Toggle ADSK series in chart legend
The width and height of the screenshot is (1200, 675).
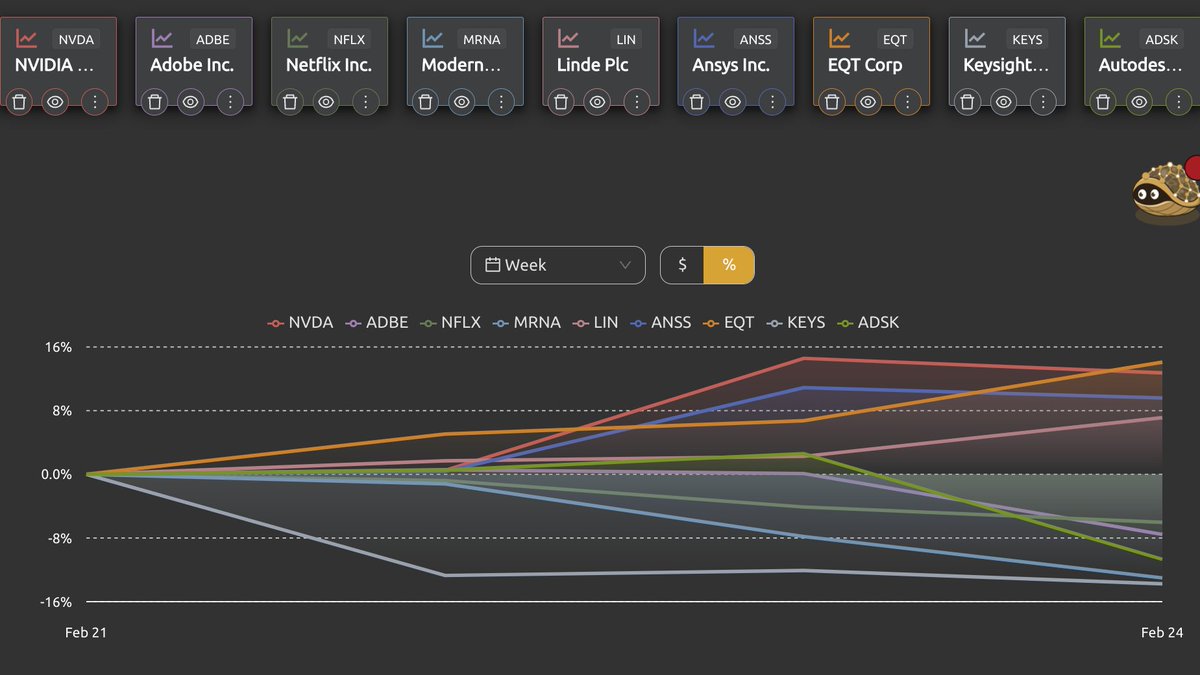coord(868,322)
